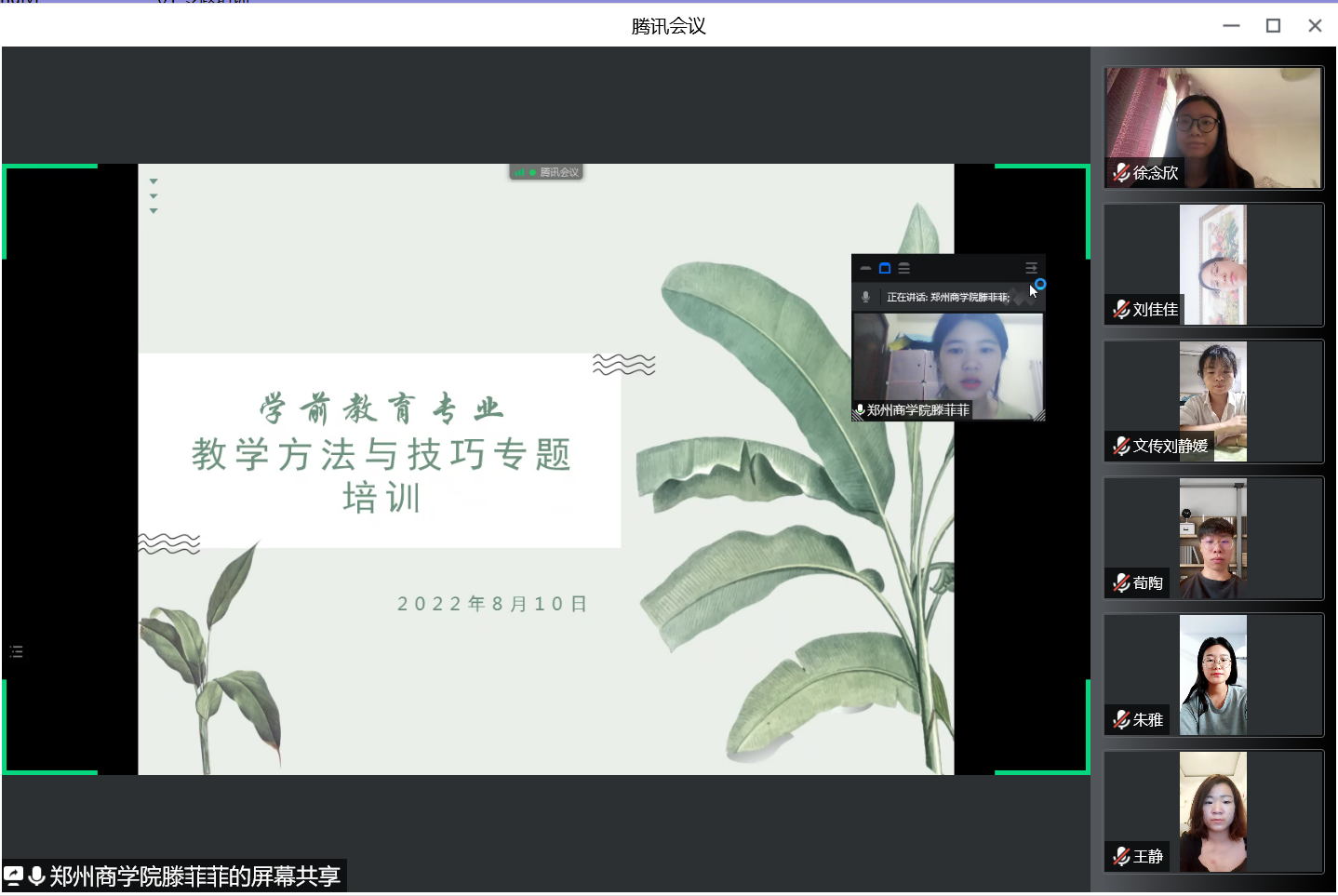Image resolution: width=1338 pixels, height=896 pixels.
Task: Click the microphone icon in floating speaker bar
Action: pyautogui.click(x=865, y=297)
